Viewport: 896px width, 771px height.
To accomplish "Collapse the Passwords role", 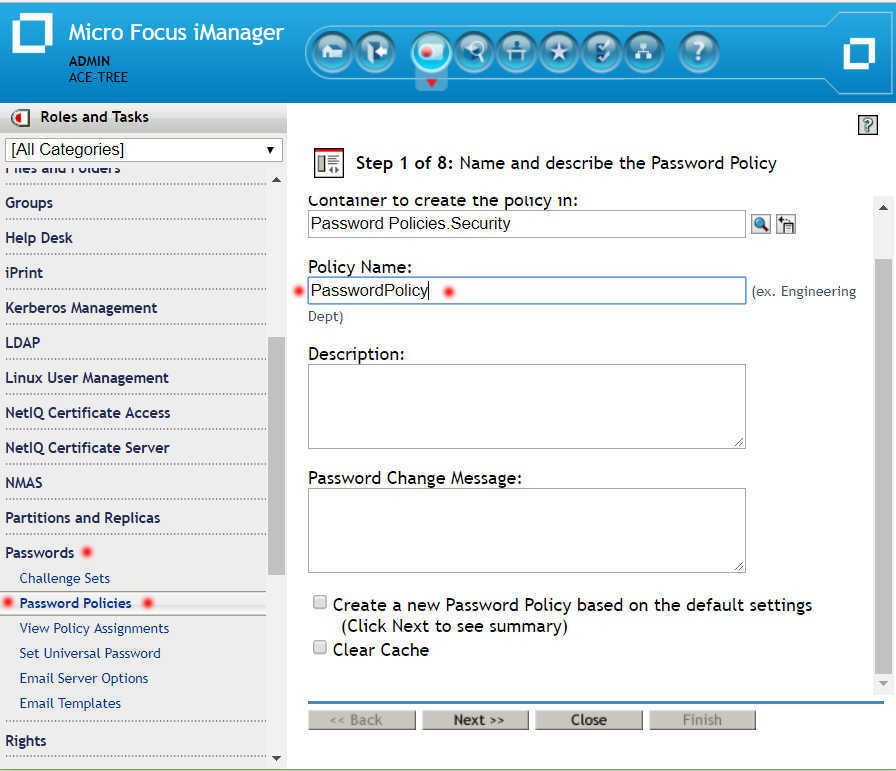I will [40, 553].
